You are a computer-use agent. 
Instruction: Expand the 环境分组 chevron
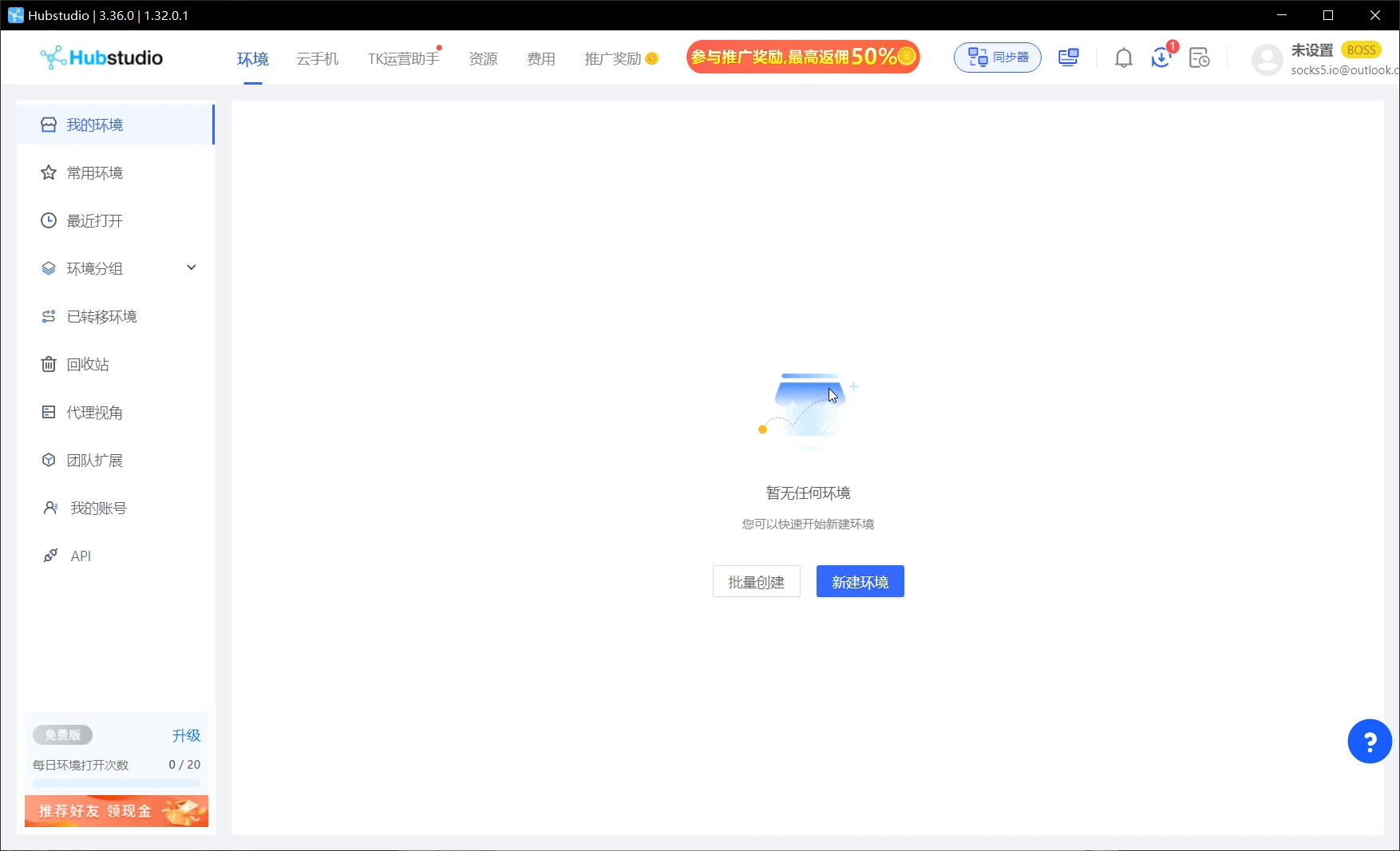pyautogui.click(x=192, y=267)
